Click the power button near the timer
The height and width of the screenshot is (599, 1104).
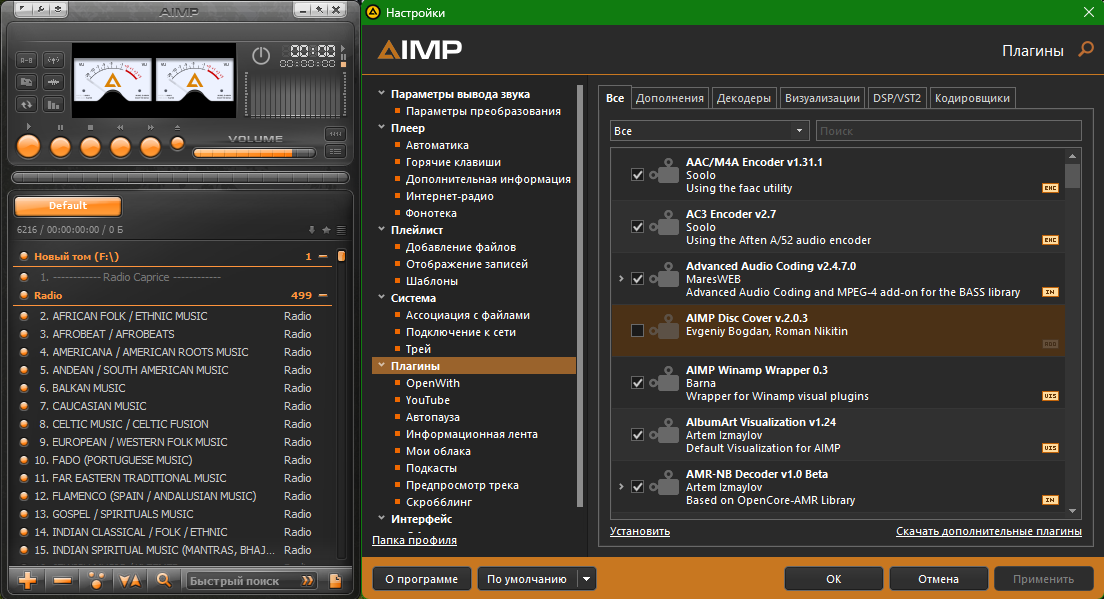[261, 55]
